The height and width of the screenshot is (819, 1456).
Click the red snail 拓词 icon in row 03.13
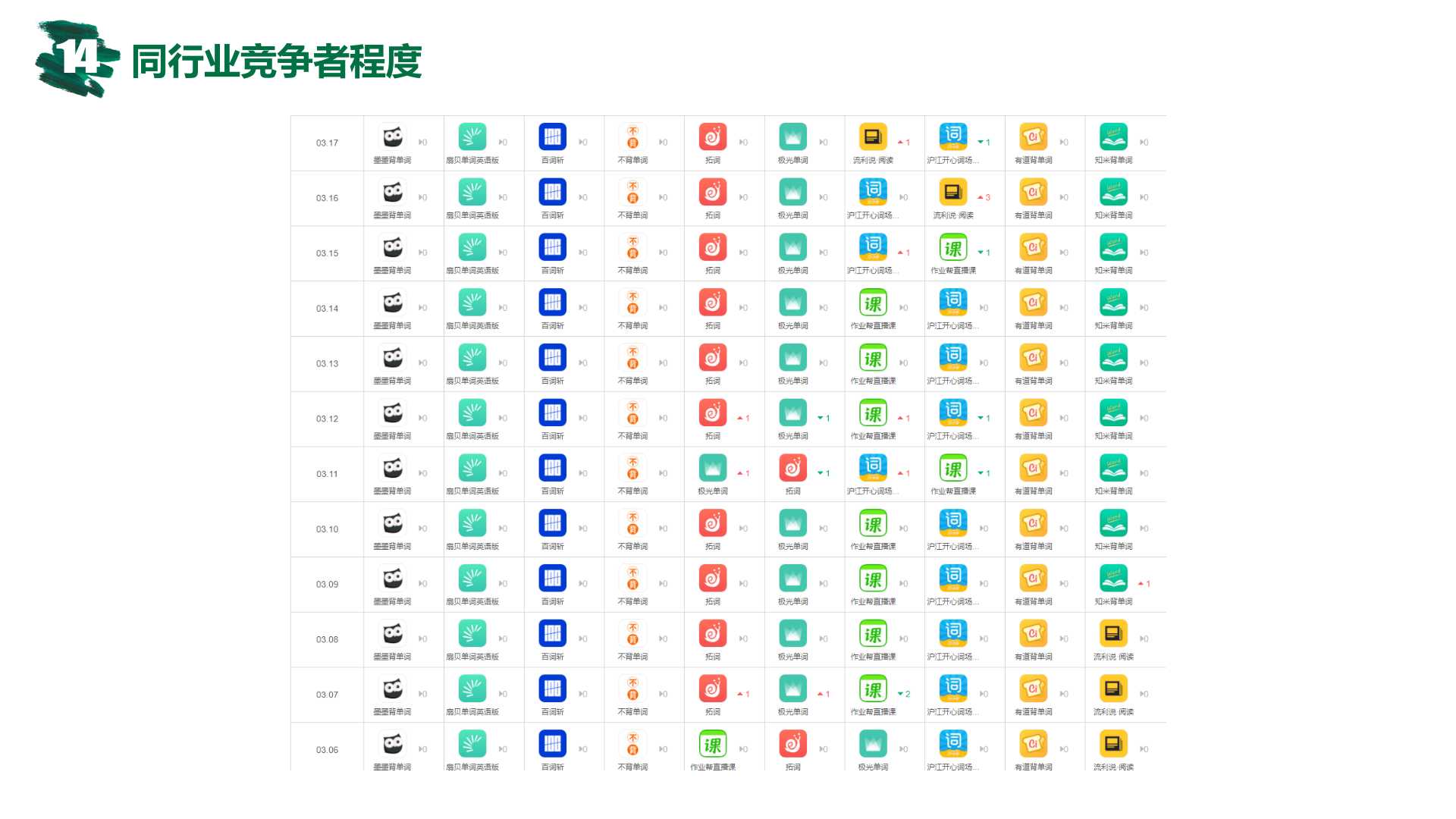click(x=713, y=358)
